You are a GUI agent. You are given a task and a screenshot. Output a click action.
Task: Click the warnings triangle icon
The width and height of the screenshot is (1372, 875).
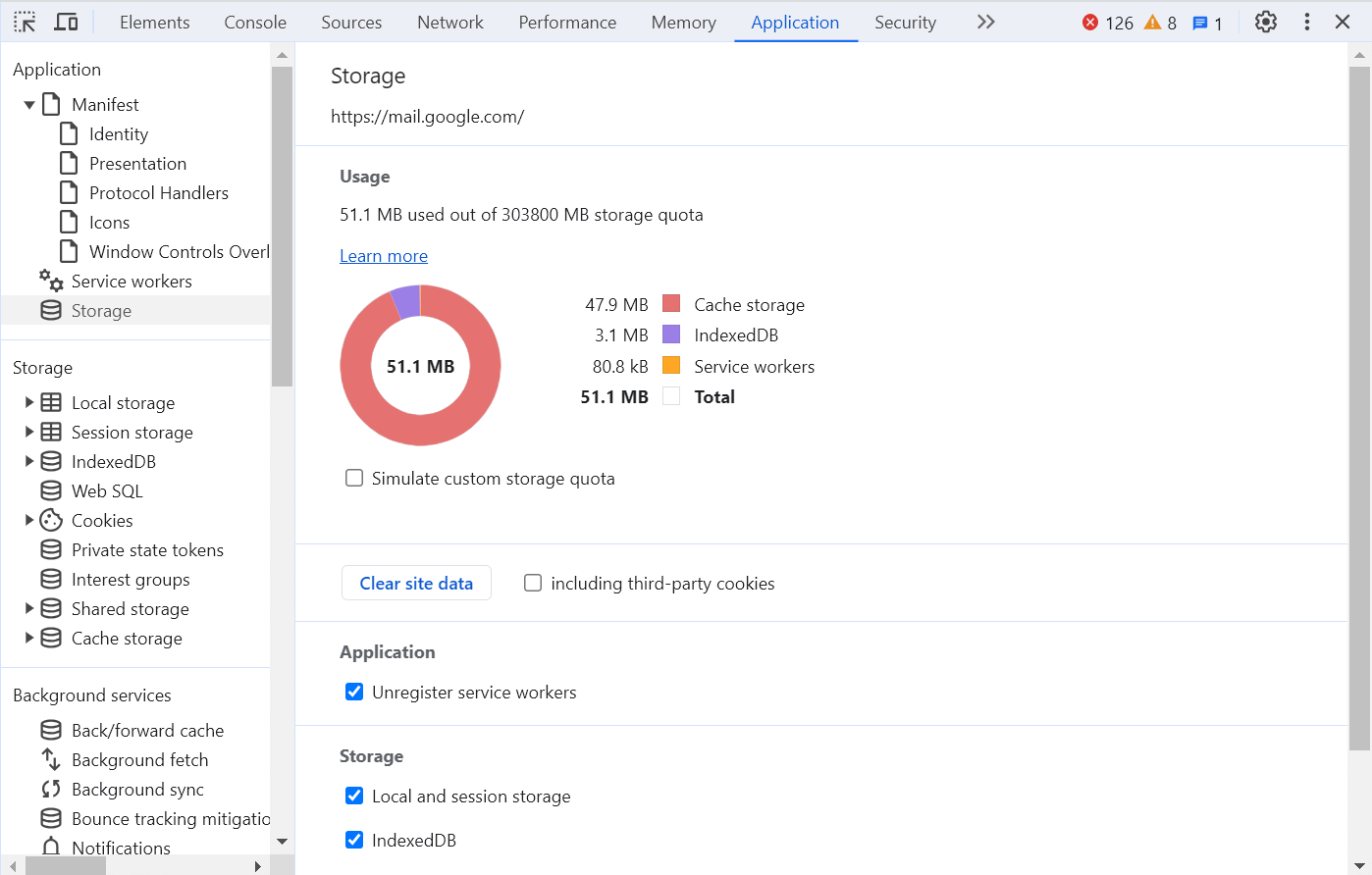point(1152,23)
